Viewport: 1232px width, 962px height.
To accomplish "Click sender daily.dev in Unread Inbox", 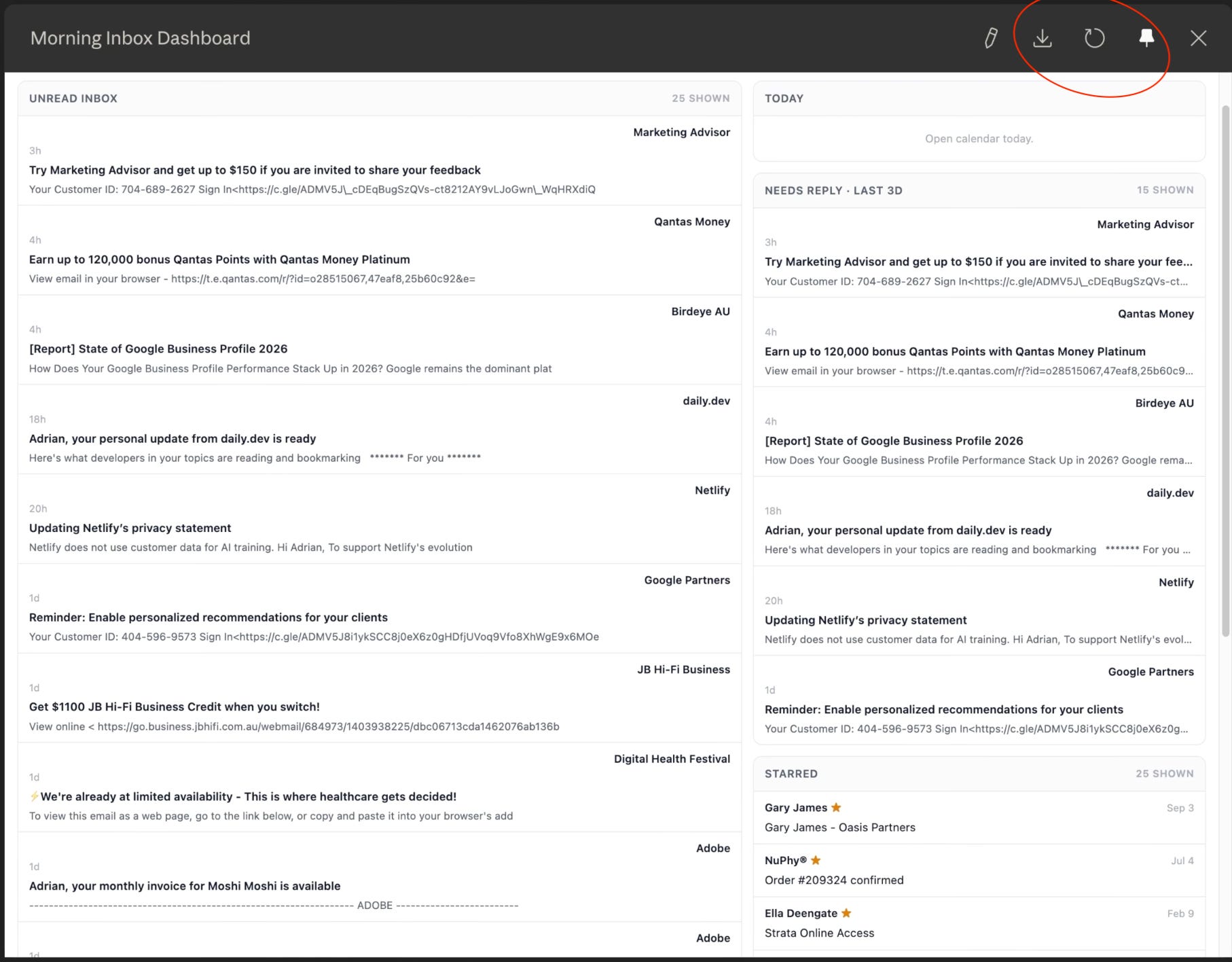I will click(706, 401).
